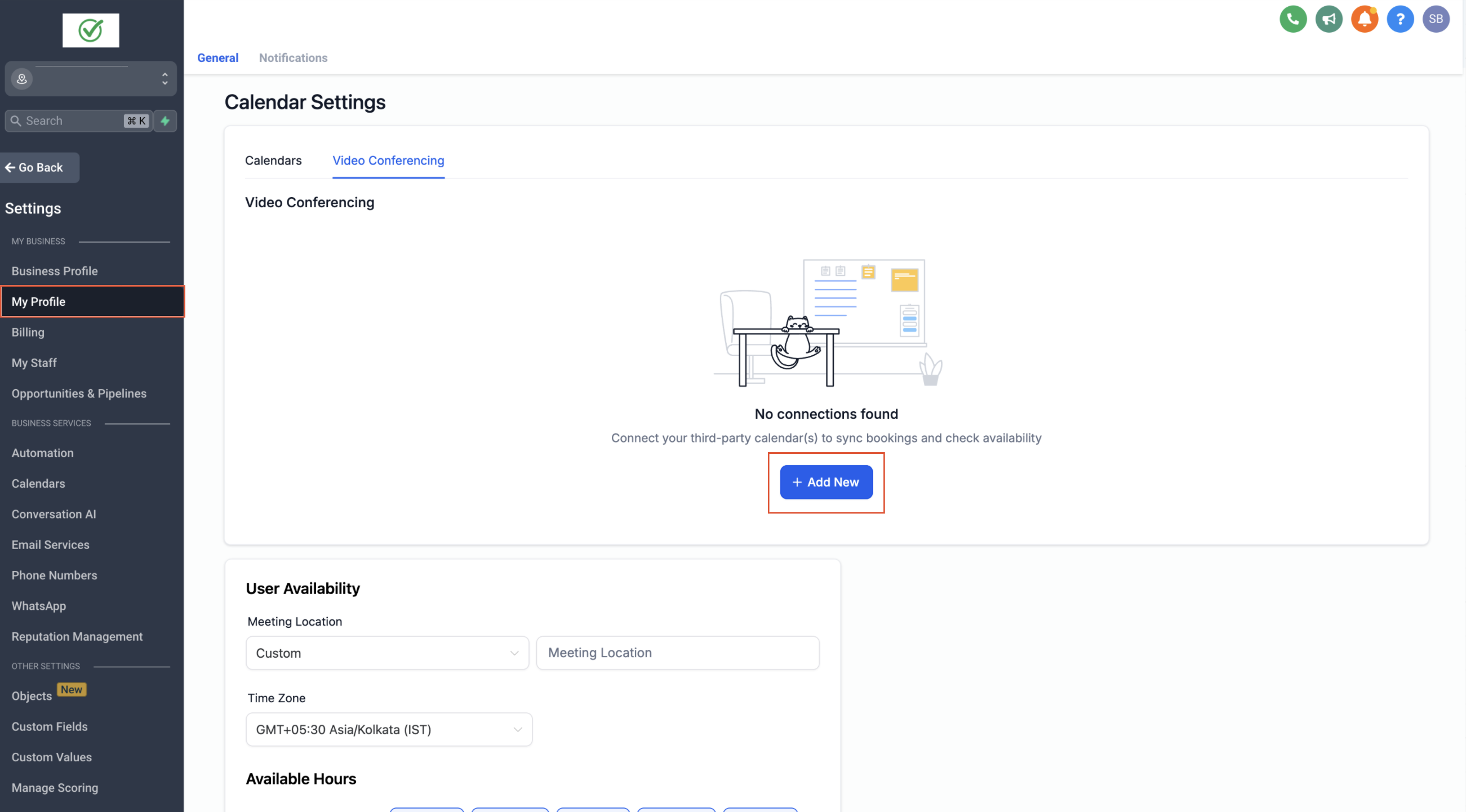This screenshot has width=1466, height=812.
Task: Click the Go Back button
Action: pyautogui.click(x=35, y=167)
